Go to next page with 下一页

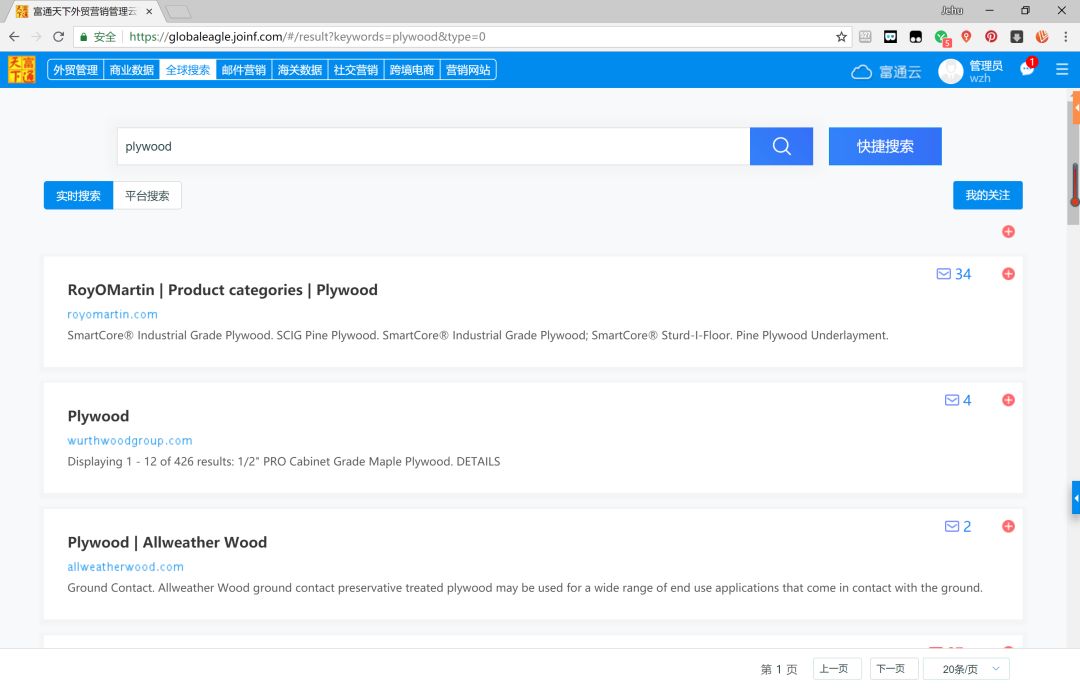point(893,669)
